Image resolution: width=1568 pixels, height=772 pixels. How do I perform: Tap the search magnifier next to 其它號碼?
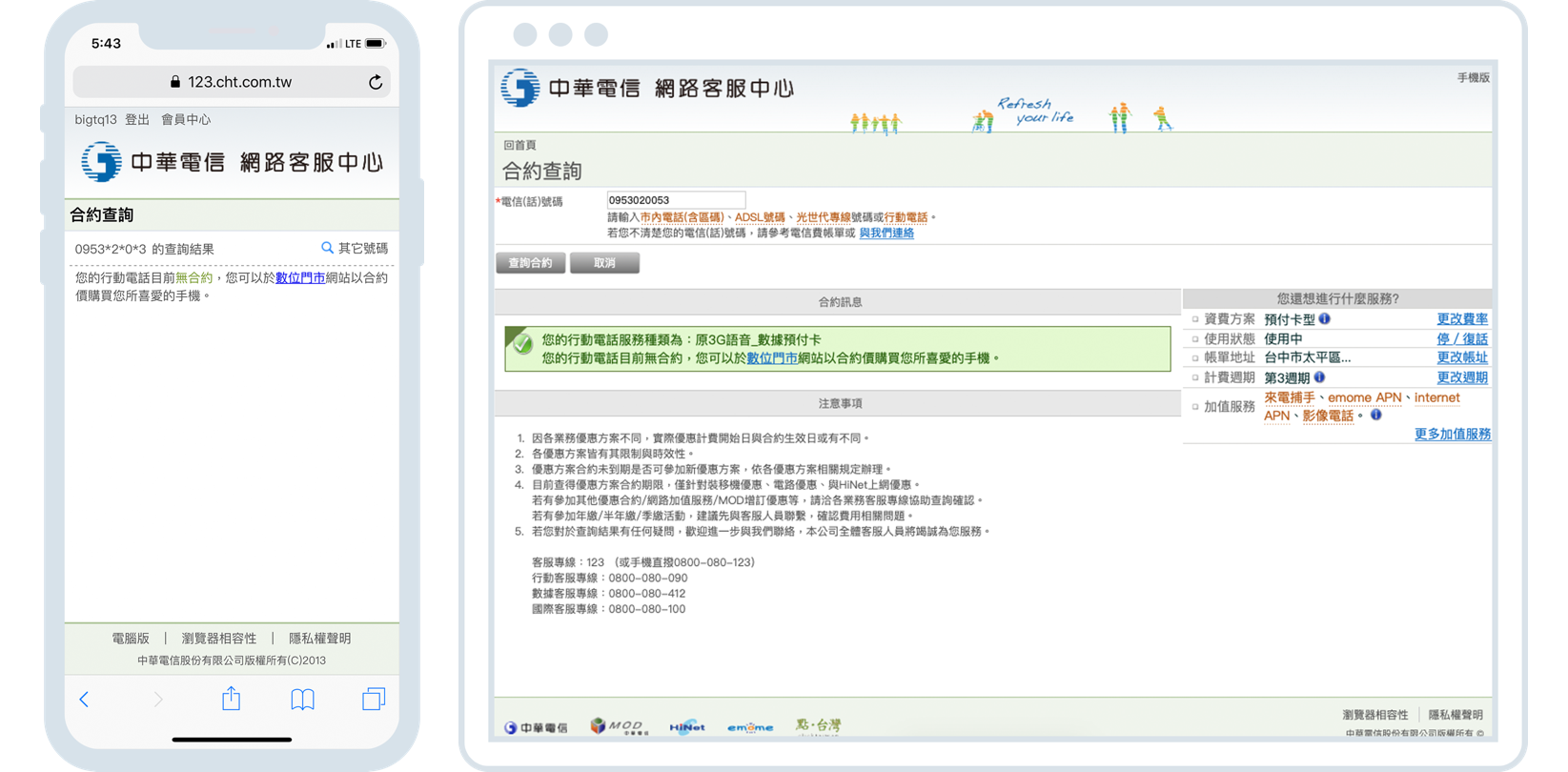327,248
